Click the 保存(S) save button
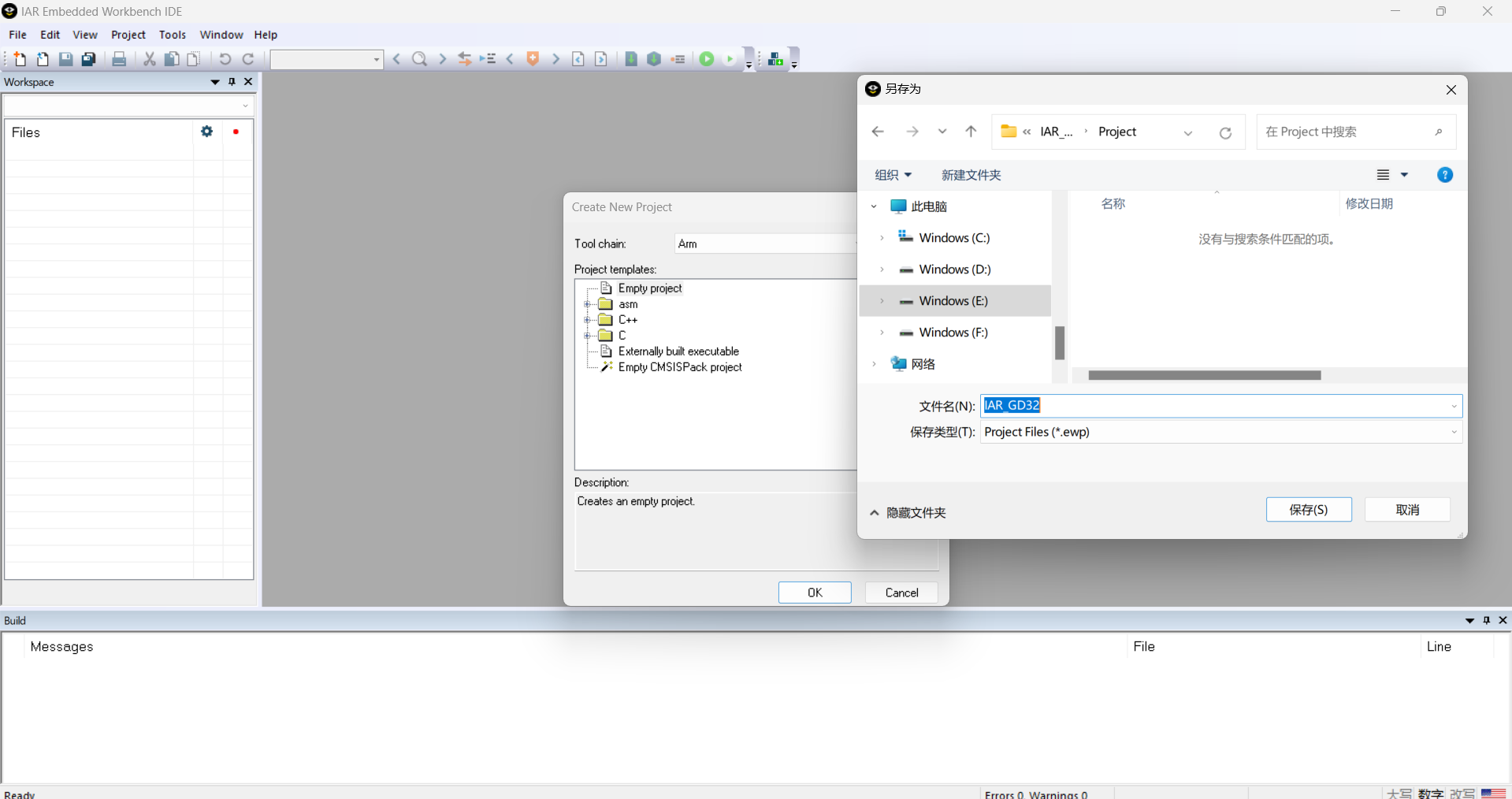 [x=1309, y=510]
